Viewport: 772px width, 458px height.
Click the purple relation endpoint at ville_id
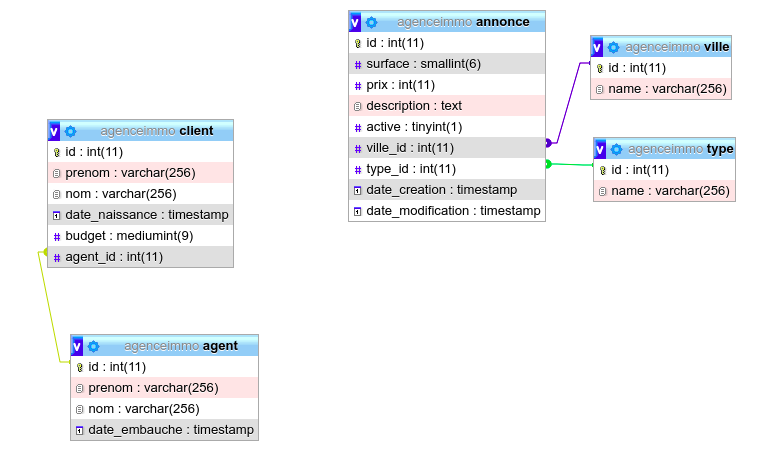(x=548, y=143)
